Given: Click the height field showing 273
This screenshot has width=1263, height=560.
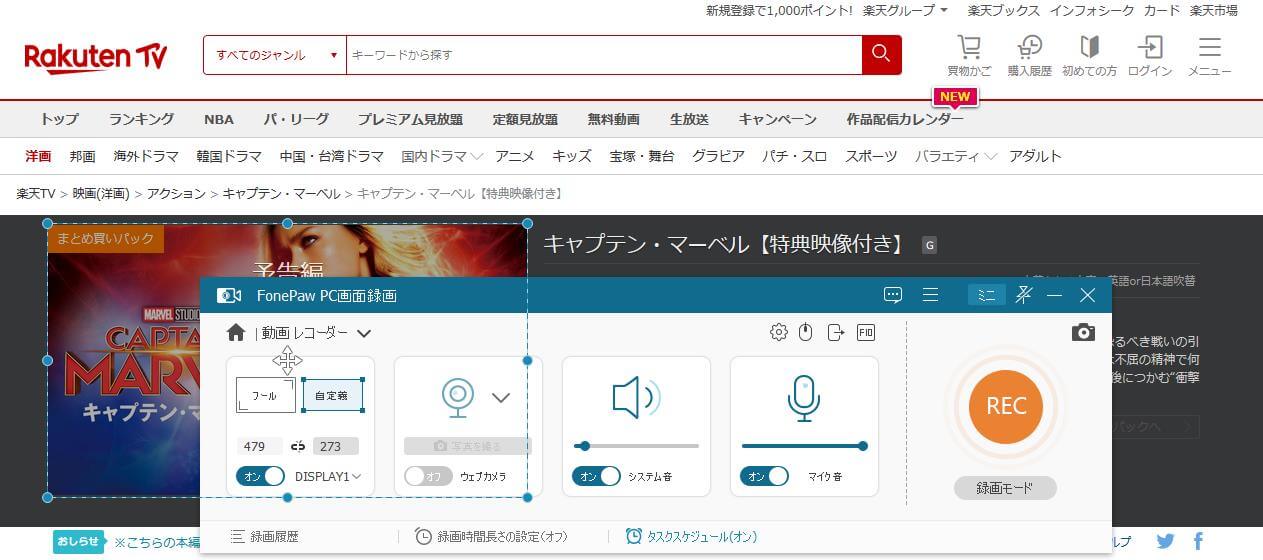Looking at the screenshot, I should pyautogui.click(x=336, y=446).
